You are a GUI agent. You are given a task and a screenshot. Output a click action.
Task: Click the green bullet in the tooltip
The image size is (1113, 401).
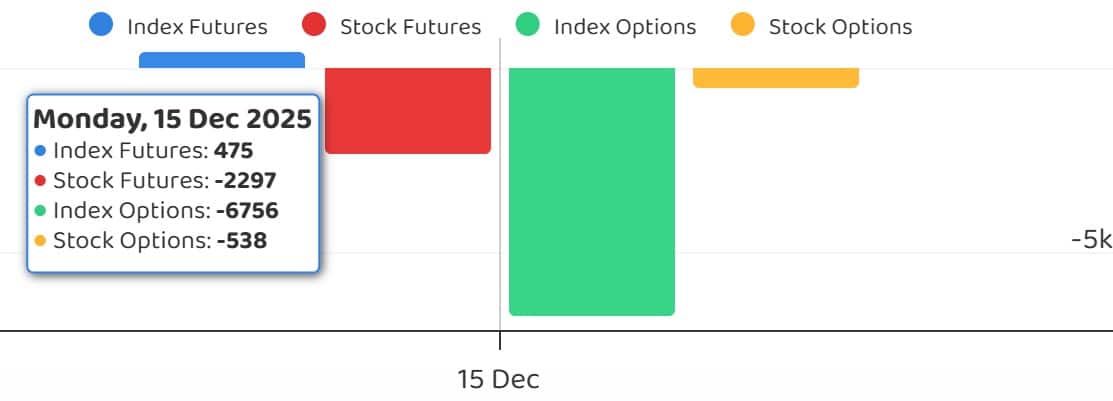(x=40, y=211)
